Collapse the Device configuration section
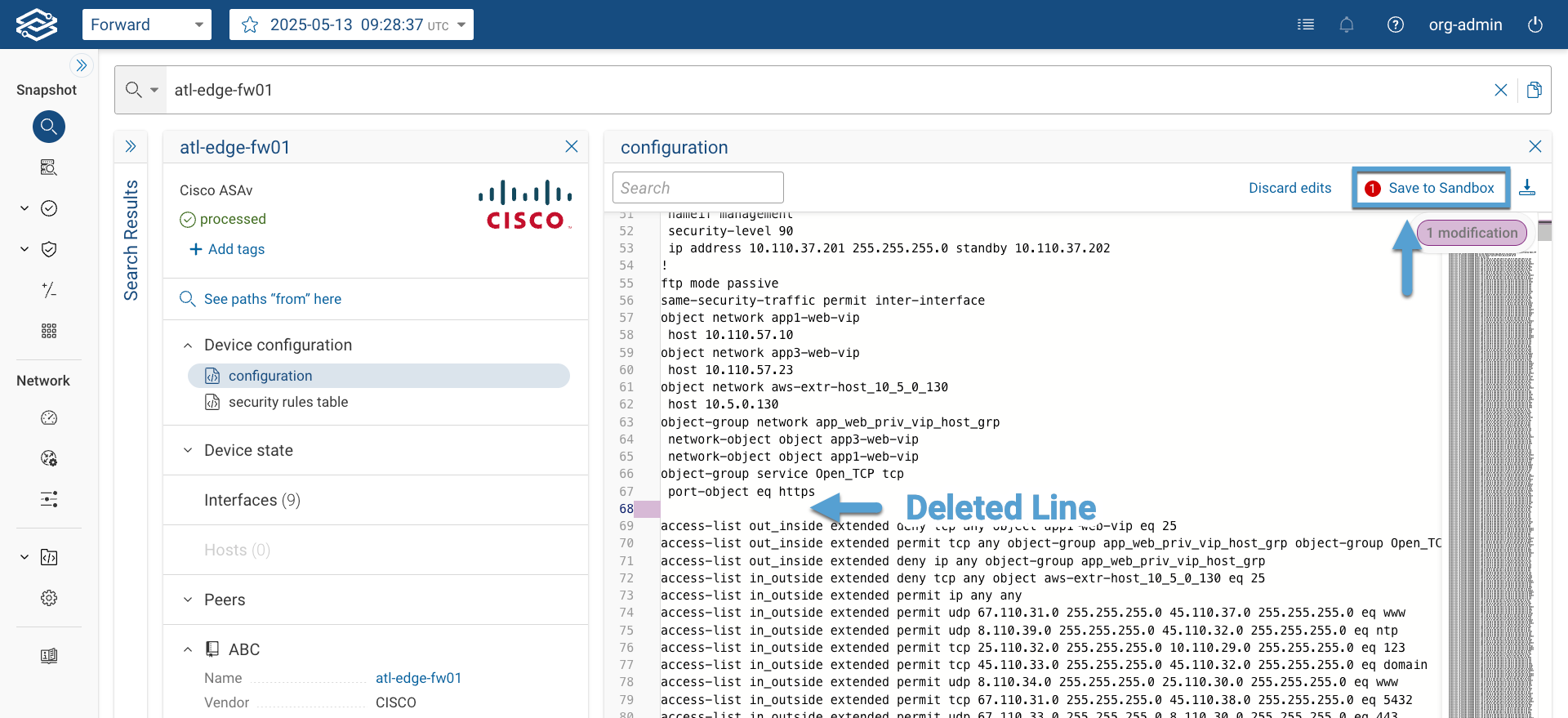The height and width of the screenshot is (718, 1568). click(188, 346)
